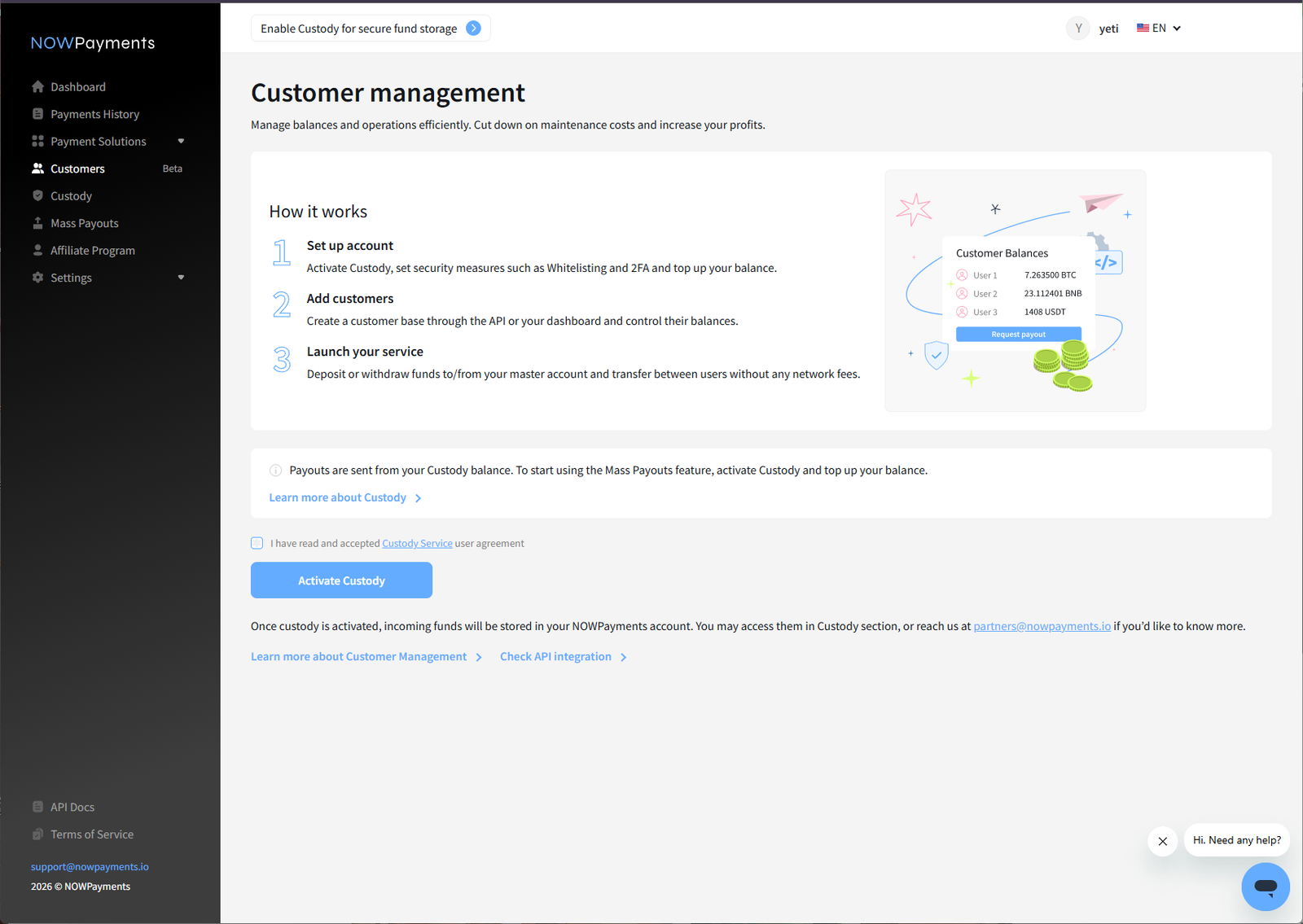Image resolution: width=1303 pixels, height=924 pixels.
Task: Open the Affiliate Program page
Action: pos(92,250)
